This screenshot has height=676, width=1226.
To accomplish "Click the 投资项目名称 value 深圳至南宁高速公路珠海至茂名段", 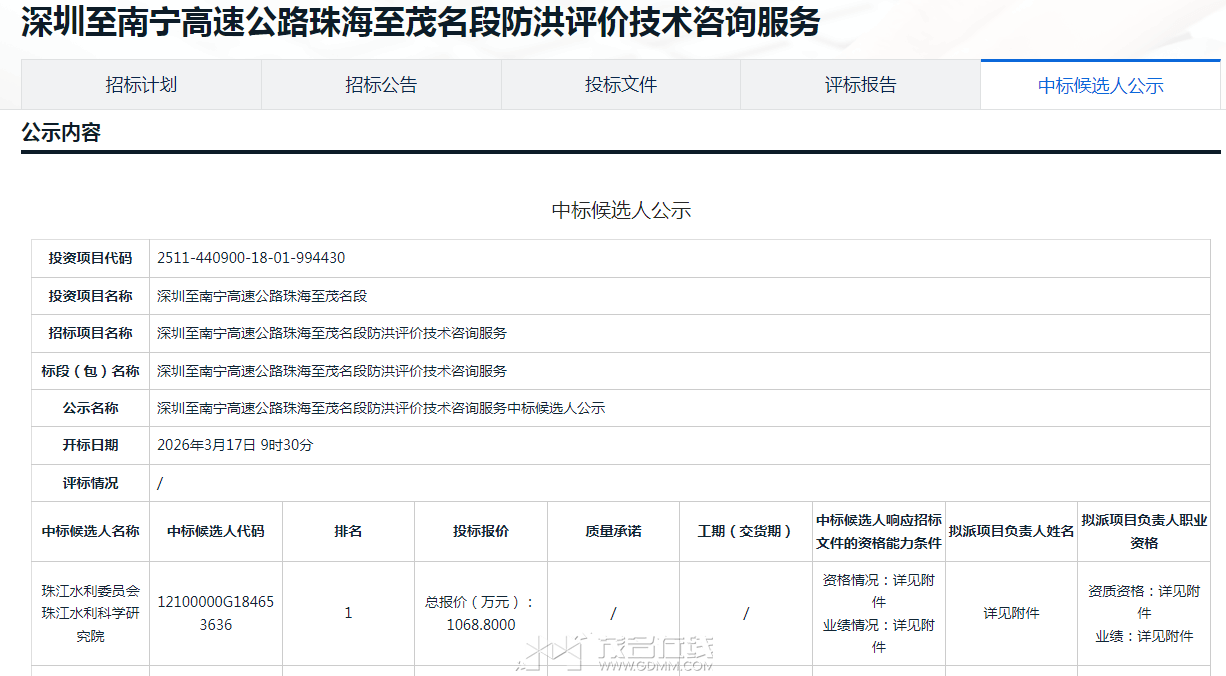I will point(262,296).
